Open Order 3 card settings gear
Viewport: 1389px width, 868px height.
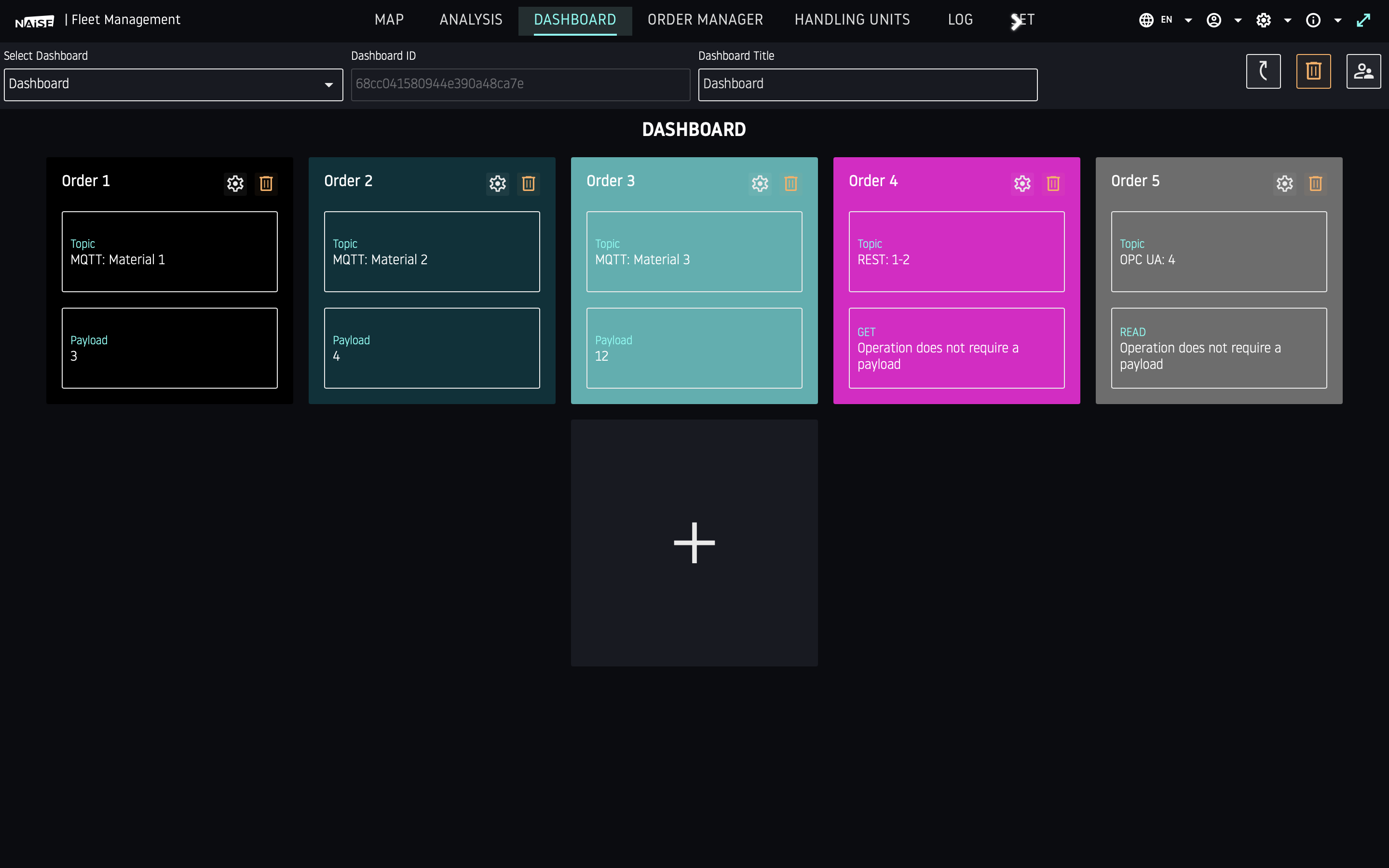pyautogui.click(x=760, y=184)
